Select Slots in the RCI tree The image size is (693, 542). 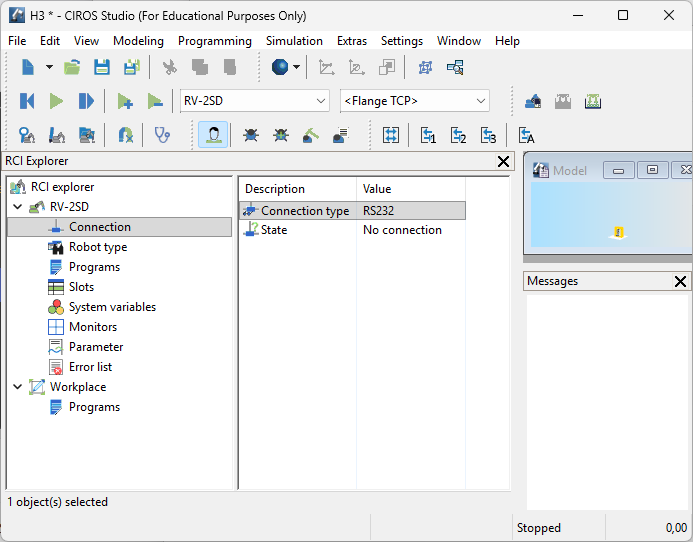click(x=81, y=287)
